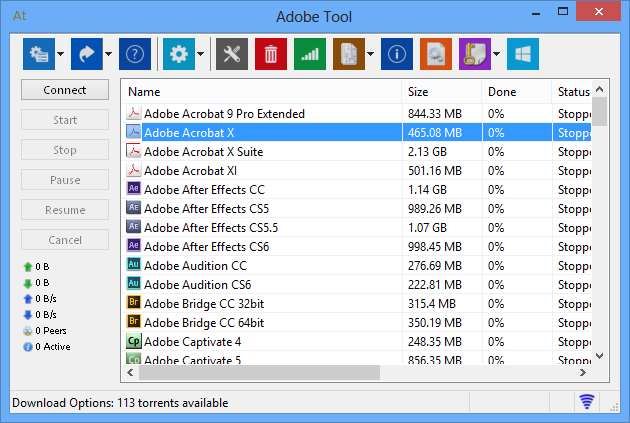This screenshot has height=423, width=630.
Task: Expand dropdown beside purple key icon
Action: 497,54
